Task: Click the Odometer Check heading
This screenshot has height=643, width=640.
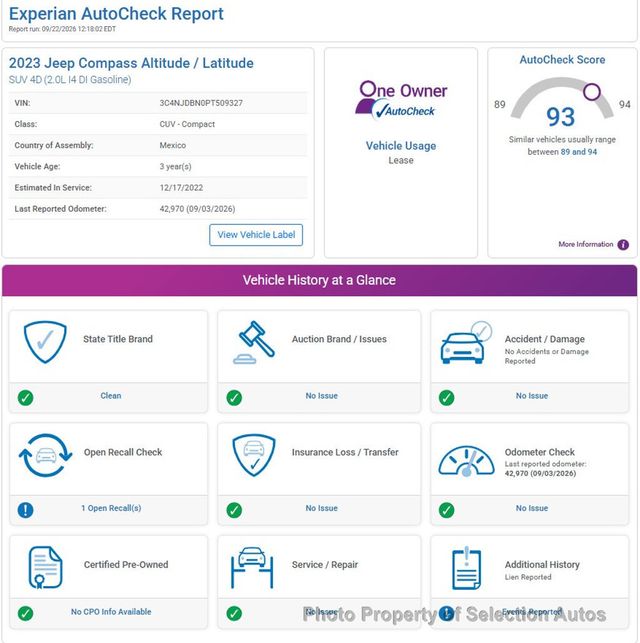Action: 540,452
